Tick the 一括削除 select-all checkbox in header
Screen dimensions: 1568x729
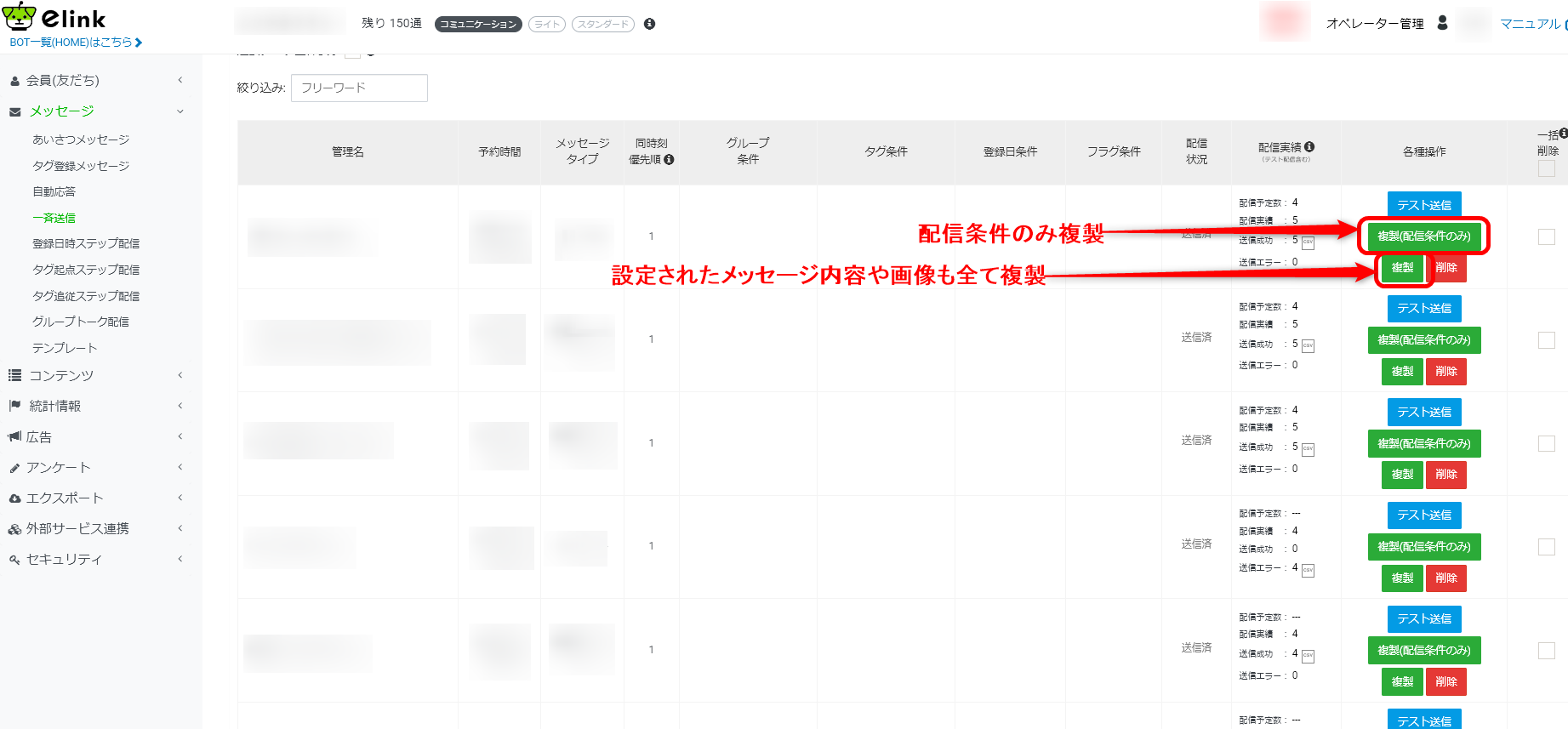click(x=1547, y=168)
